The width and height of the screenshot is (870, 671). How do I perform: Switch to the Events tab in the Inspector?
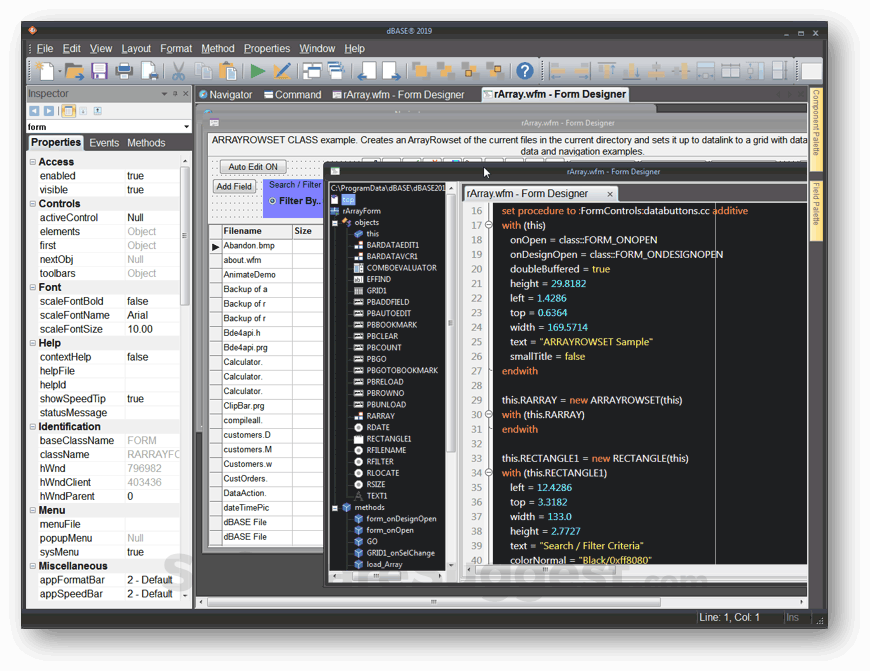click(103, 142)
